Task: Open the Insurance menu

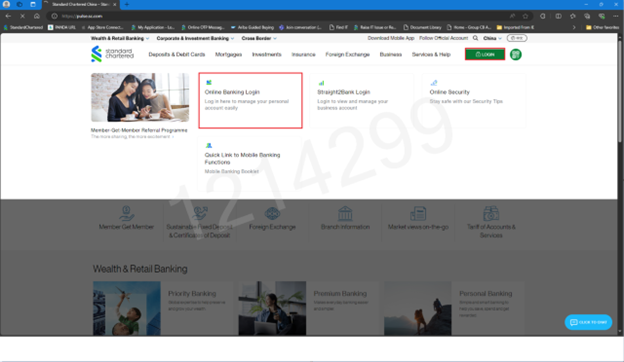Action: 303,54
